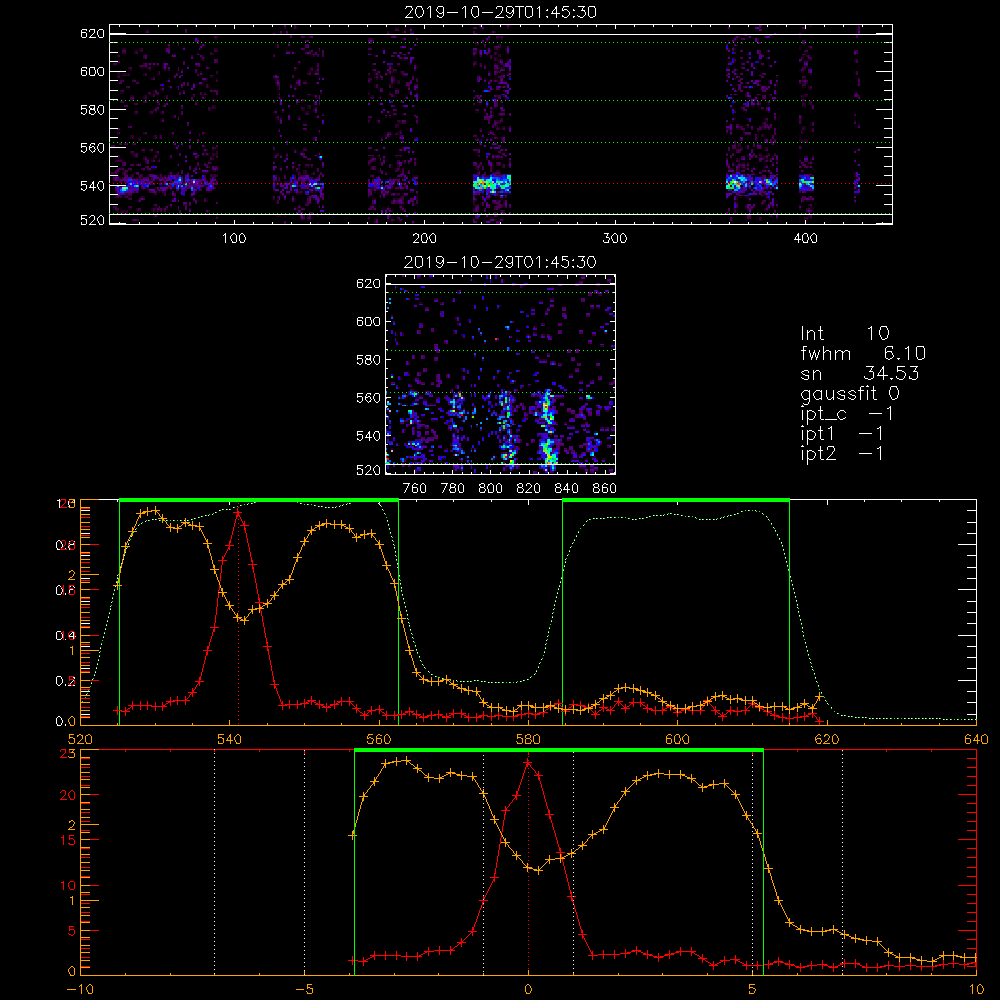Select the 'ipt2 -1' parameter line

[842, 453]
